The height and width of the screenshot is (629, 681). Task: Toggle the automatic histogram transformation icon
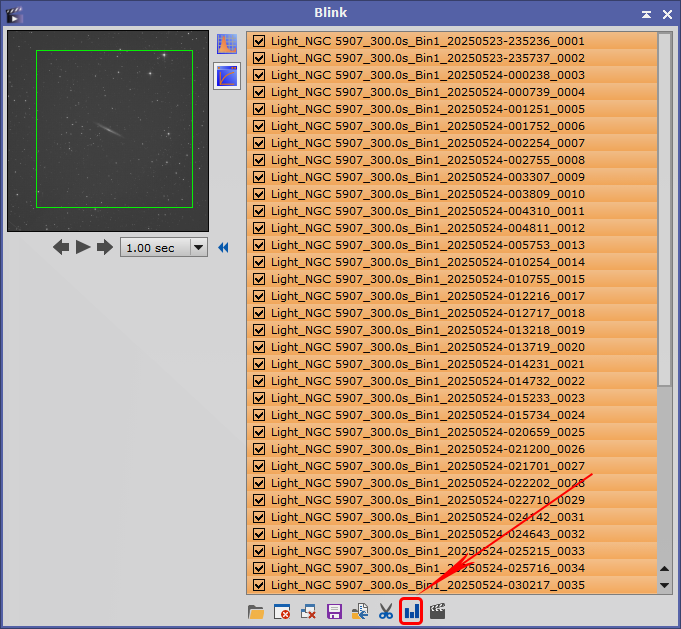(x=227, y=44)
